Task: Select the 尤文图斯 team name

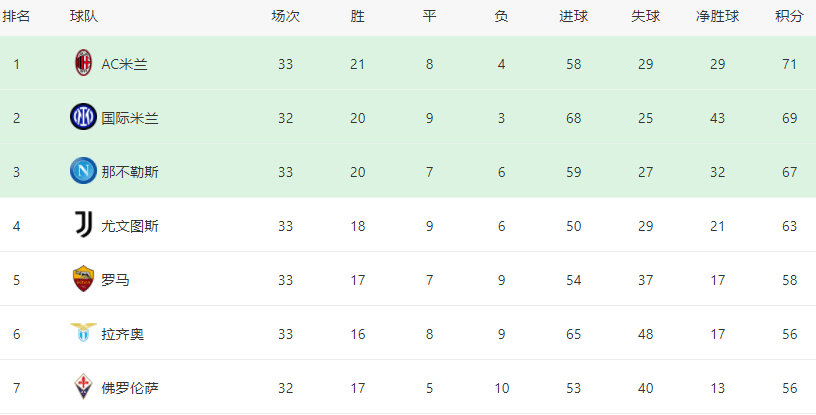Action: click(130, 226)
